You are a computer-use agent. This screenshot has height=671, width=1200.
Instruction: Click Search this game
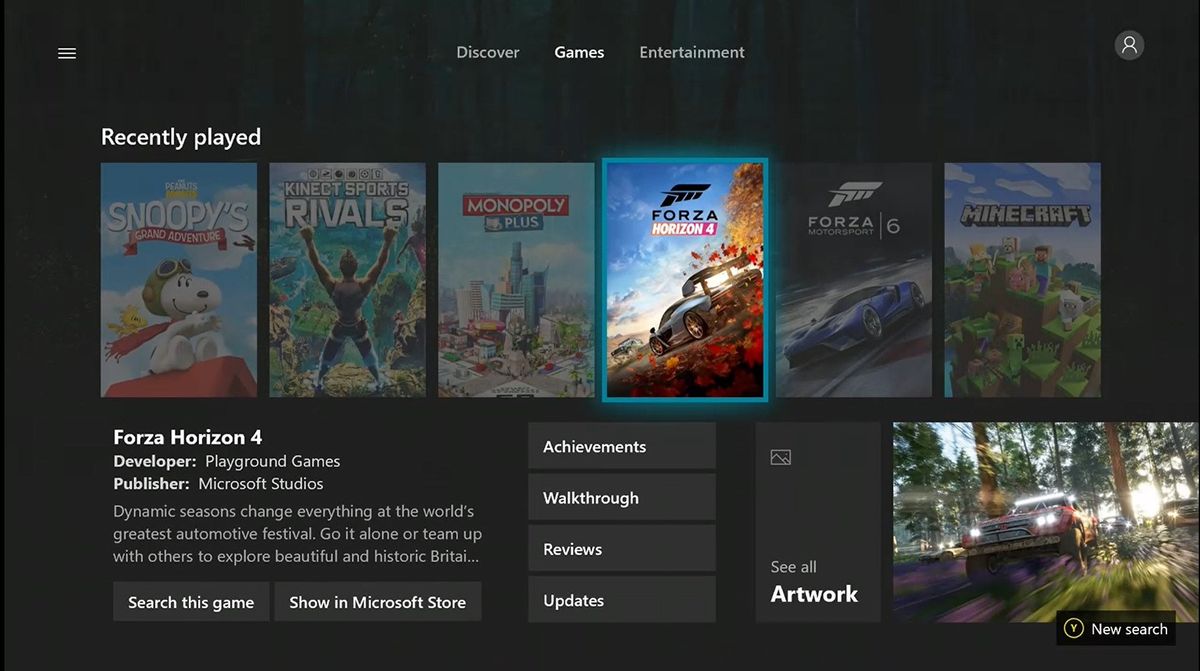pos(190,601)
